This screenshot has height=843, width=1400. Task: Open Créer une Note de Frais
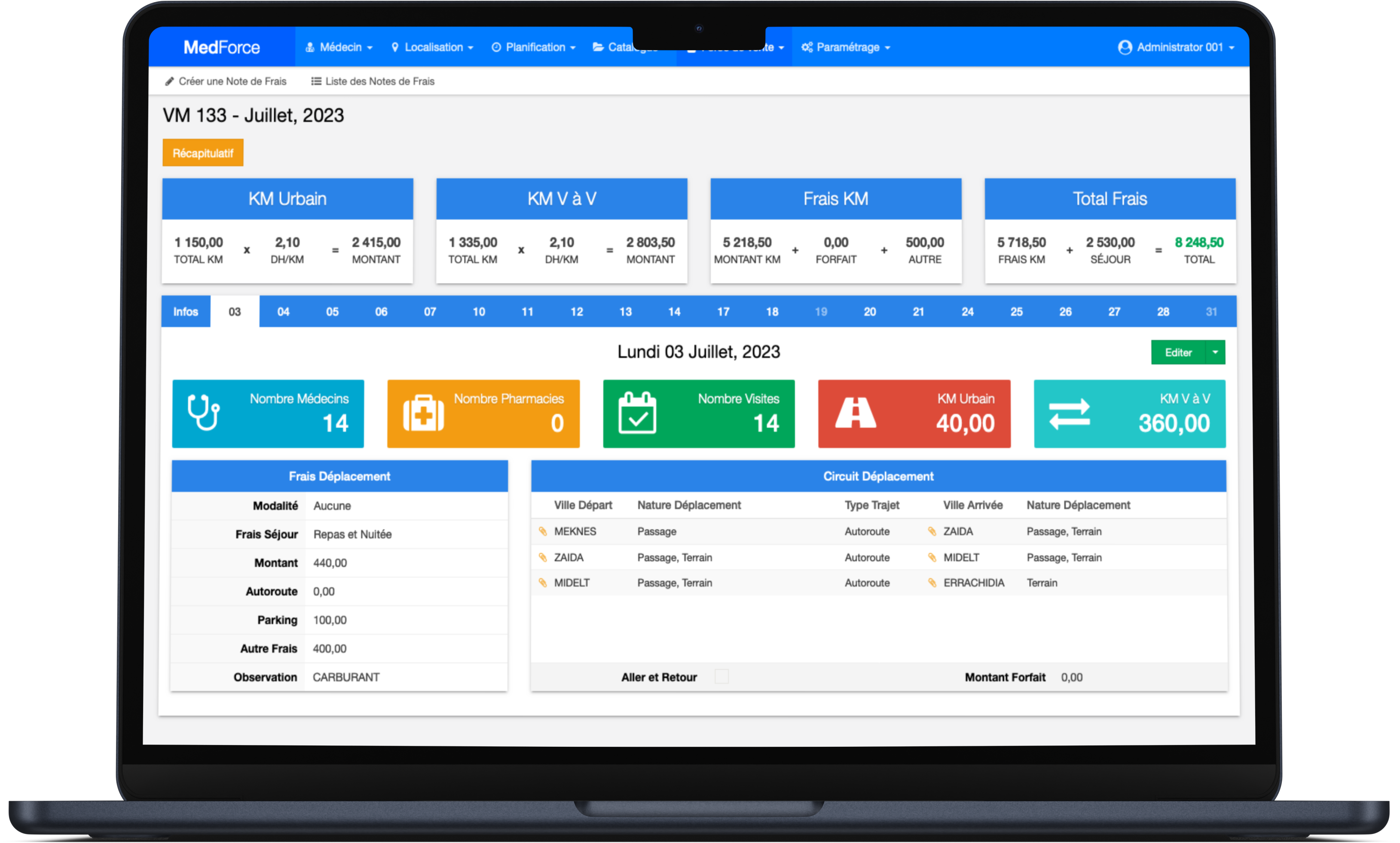coord(226,81)
